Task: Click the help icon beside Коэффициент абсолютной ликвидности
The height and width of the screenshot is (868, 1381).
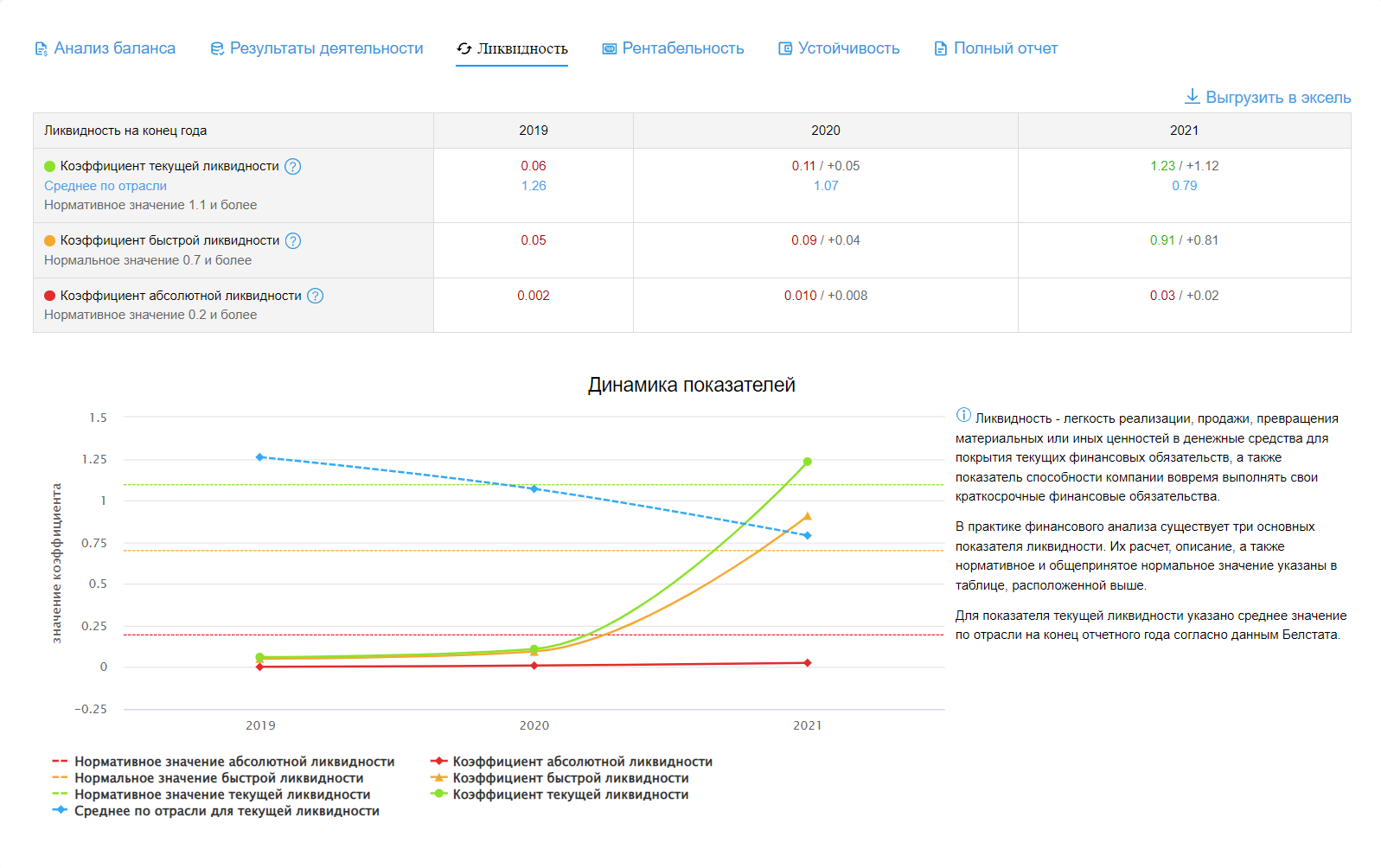Action: (x=316, y=297)
